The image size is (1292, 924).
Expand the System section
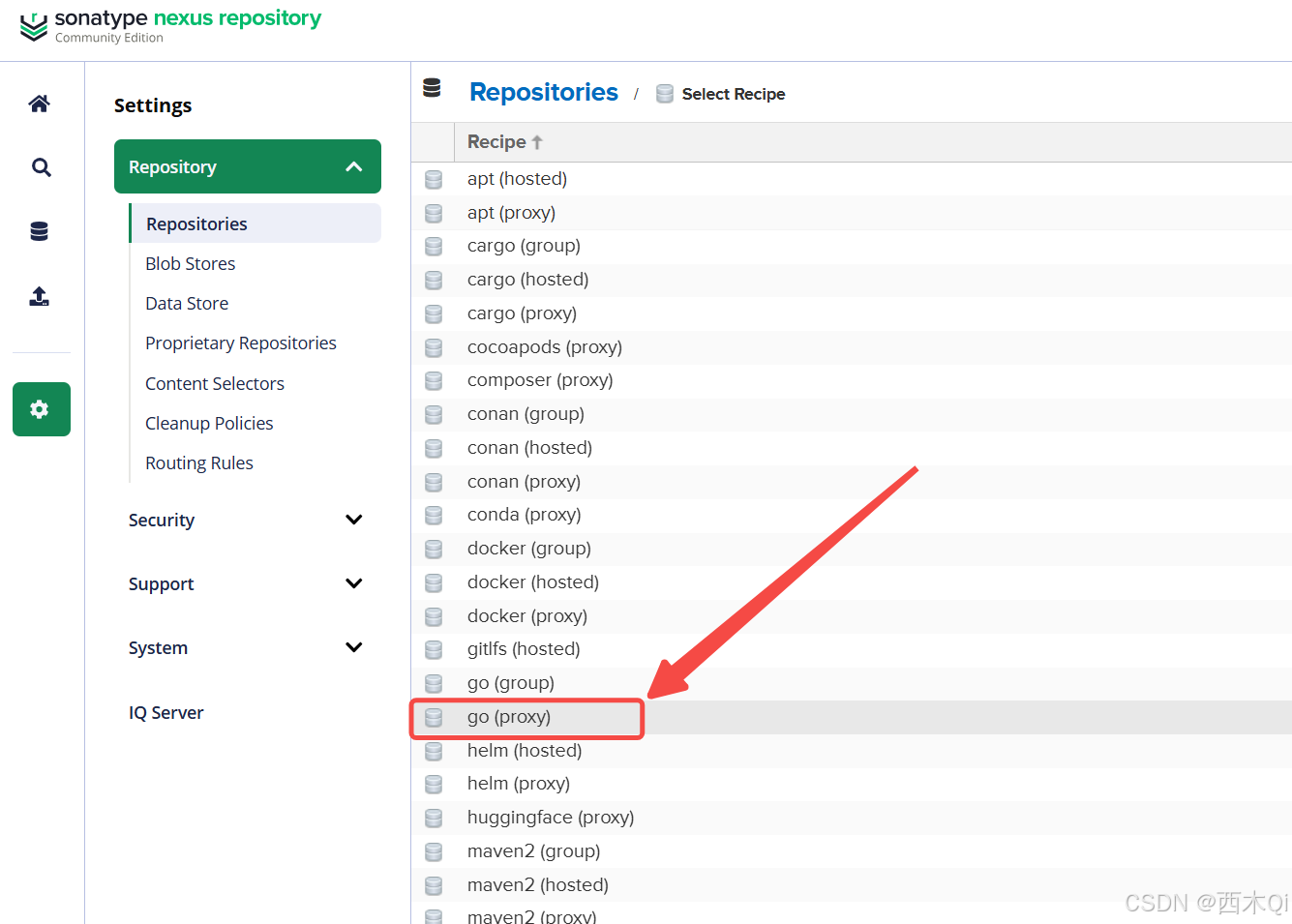pos(248,648)
